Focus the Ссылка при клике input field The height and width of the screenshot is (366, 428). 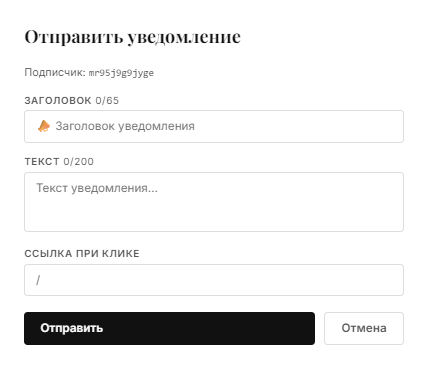(214, 280)
